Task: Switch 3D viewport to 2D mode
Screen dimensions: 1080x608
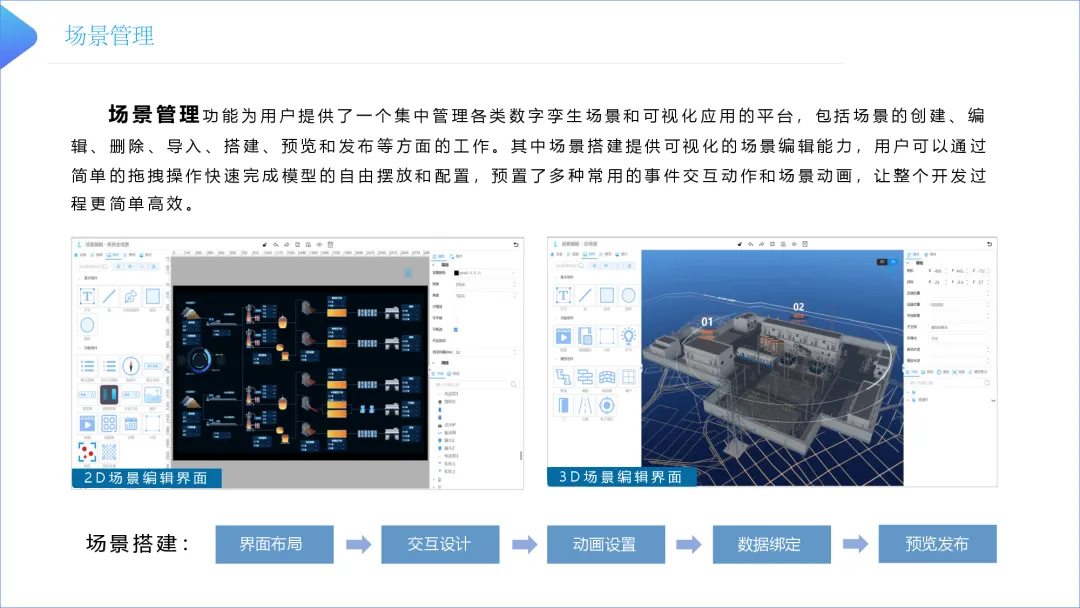Action: [x=882, y=262]
